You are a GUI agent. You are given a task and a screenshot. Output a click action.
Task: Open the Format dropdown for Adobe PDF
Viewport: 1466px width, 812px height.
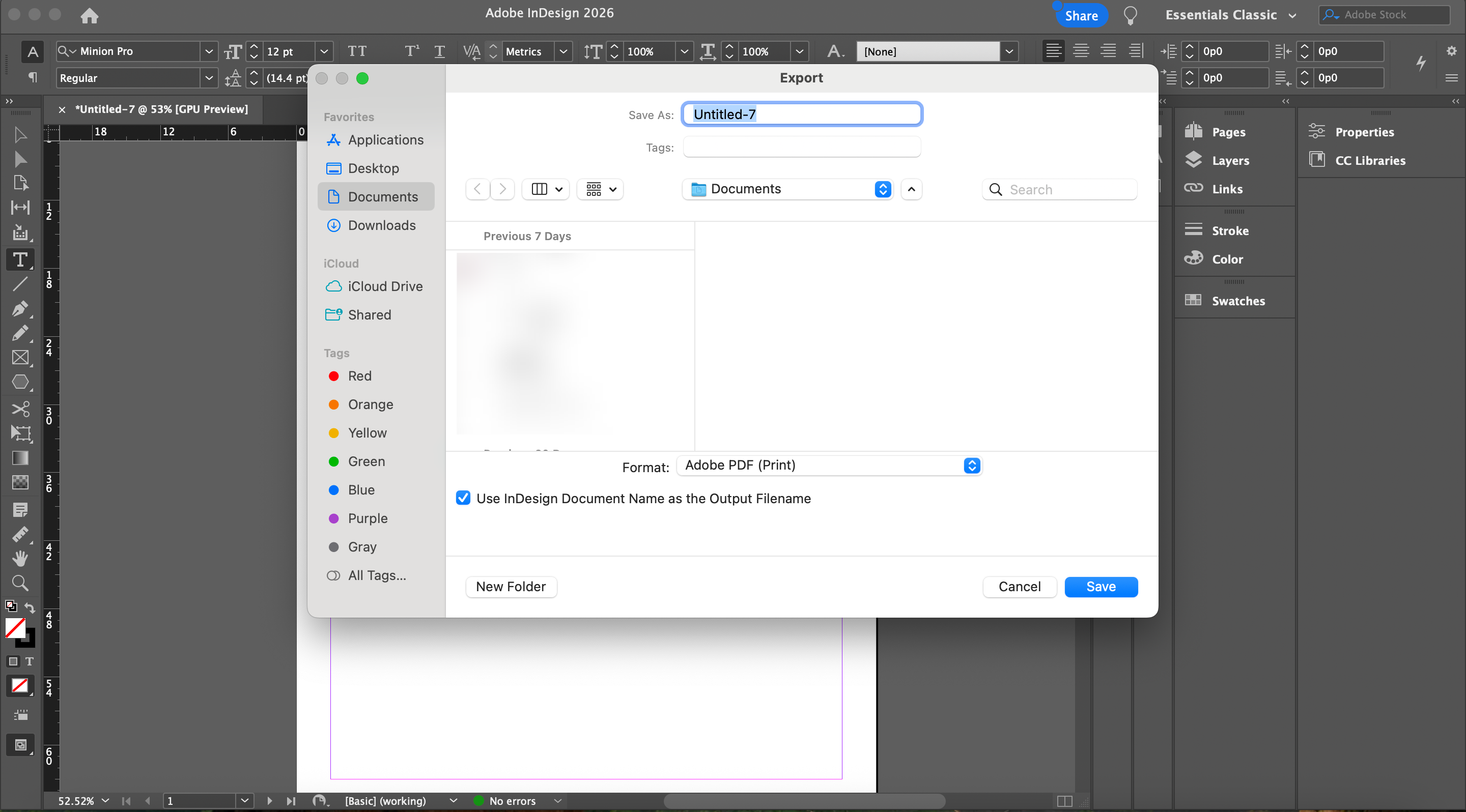[829, 466]
